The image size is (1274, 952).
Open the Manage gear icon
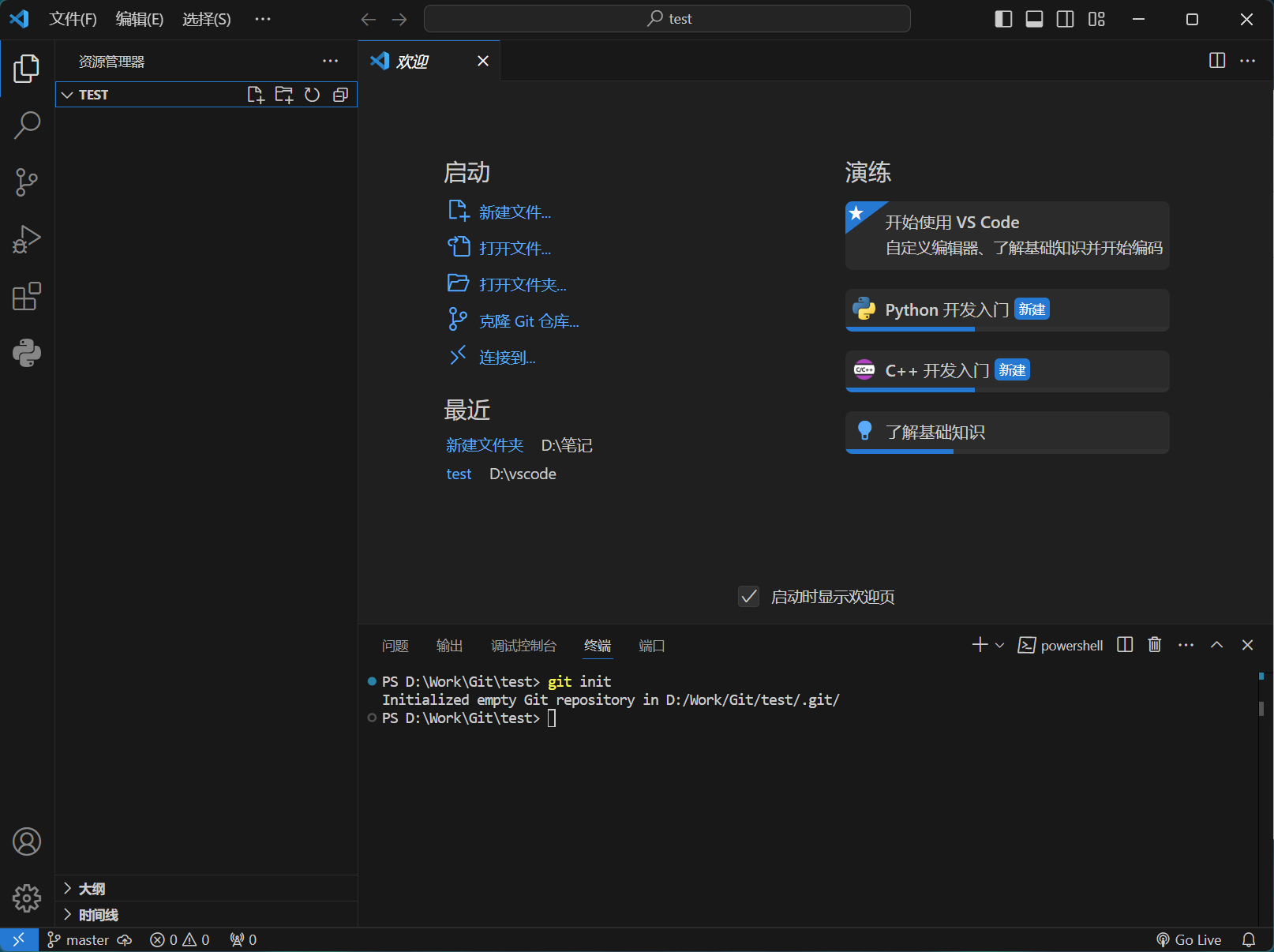27,898
